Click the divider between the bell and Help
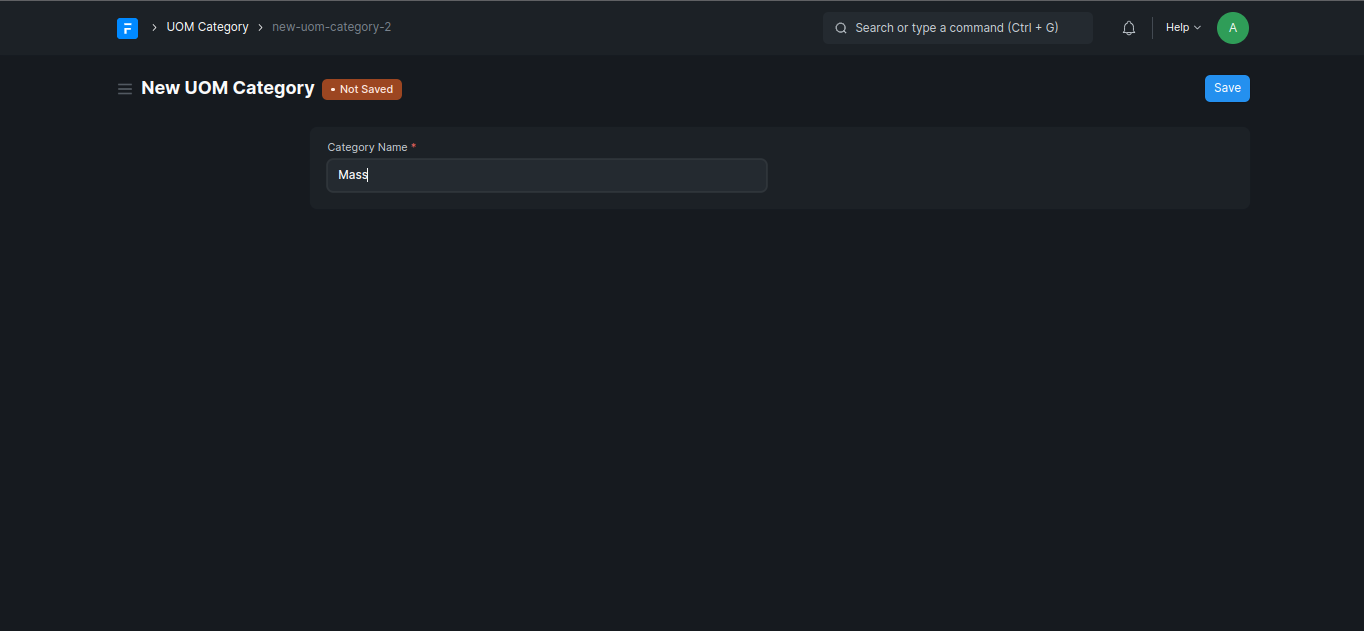1364x631 pixels. pyautogui.click(x=1152, y=28)
